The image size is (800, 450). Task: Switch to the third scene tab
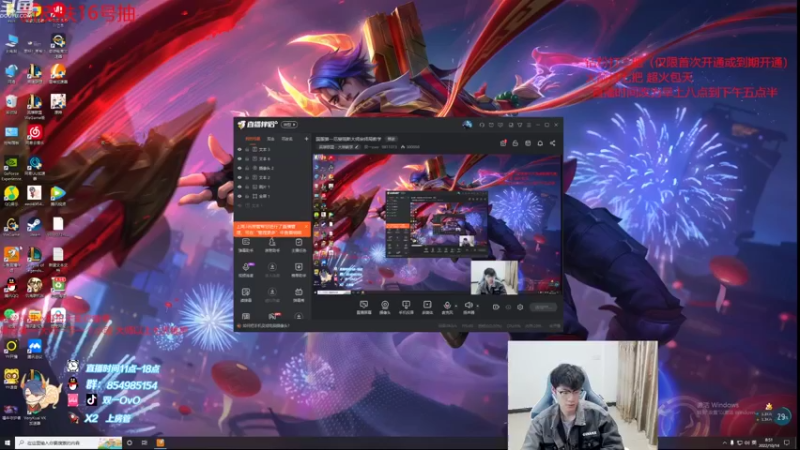pos(287,139)
